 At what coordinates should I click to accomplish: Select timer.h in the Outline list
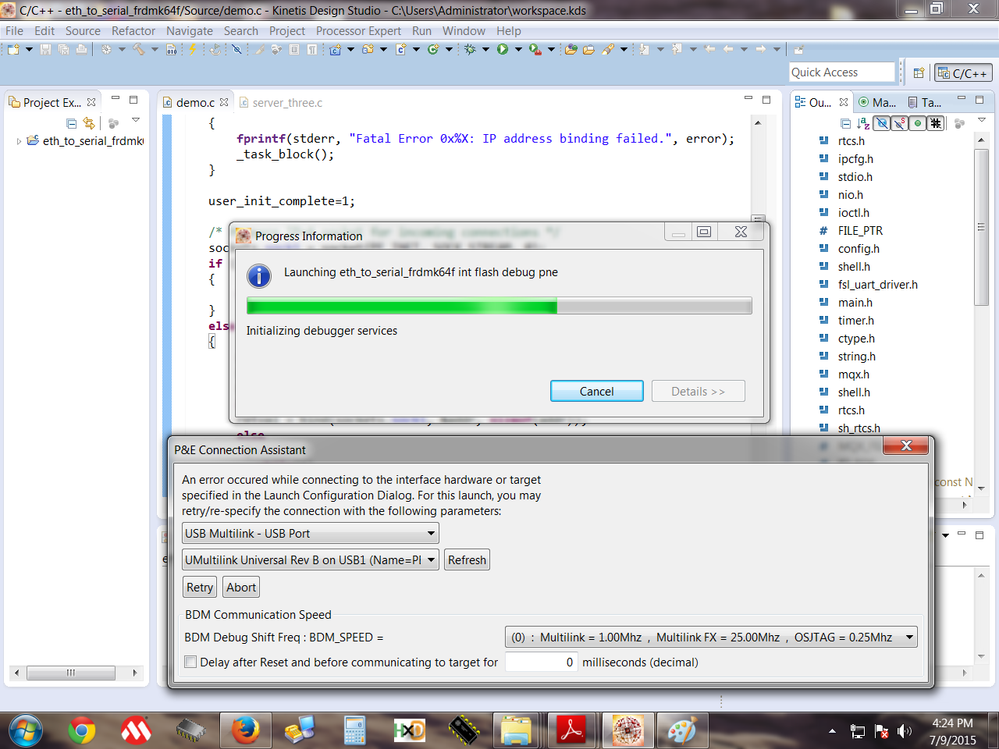coord(855,320)
